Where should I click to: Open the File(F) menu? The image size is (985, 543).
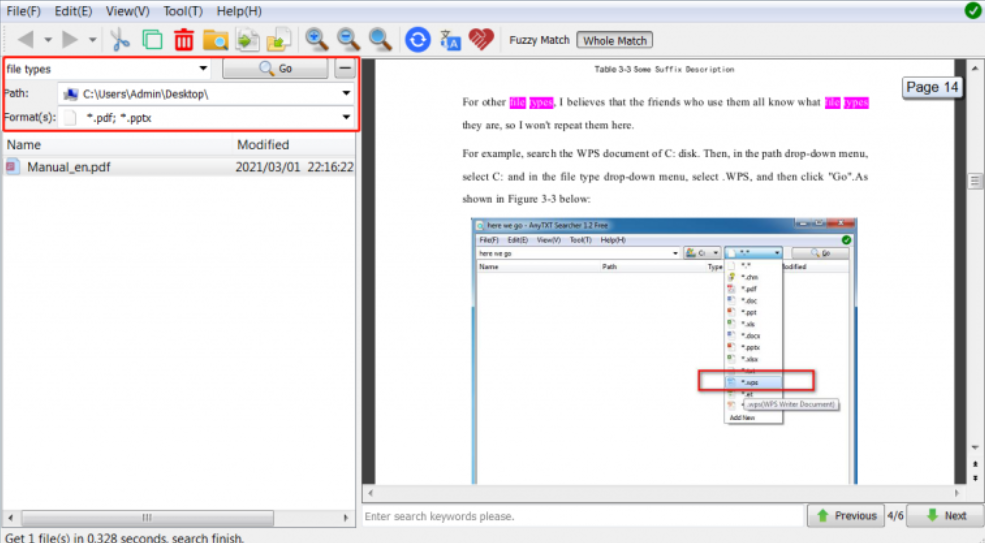24,11
